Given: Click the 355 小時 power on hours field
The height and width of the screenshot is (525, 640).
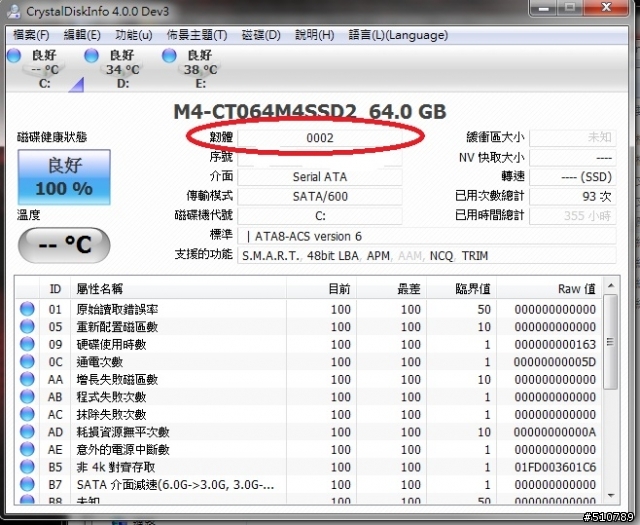Looking at the screenshot, I should [x=573, y=216].
